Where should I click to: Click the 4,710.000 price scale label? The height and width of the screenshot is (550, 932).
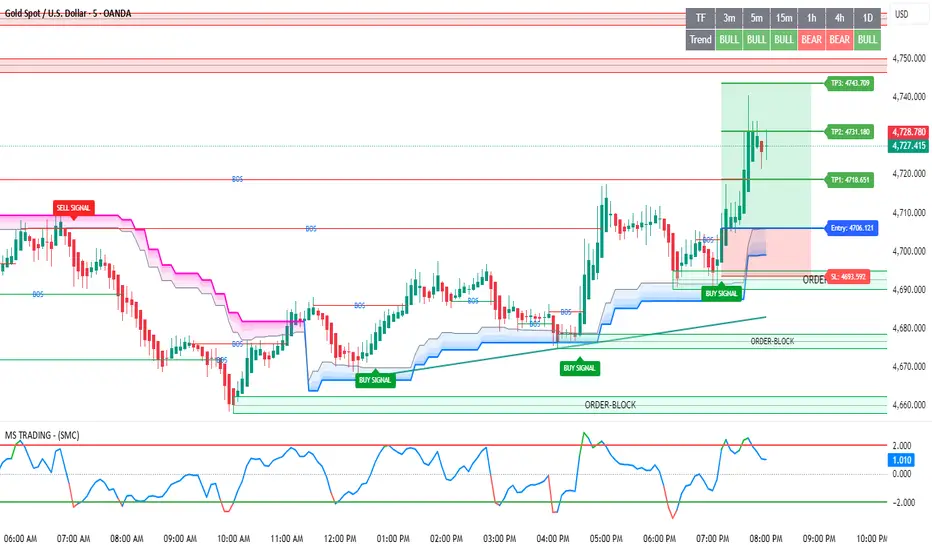coord(909,212)
